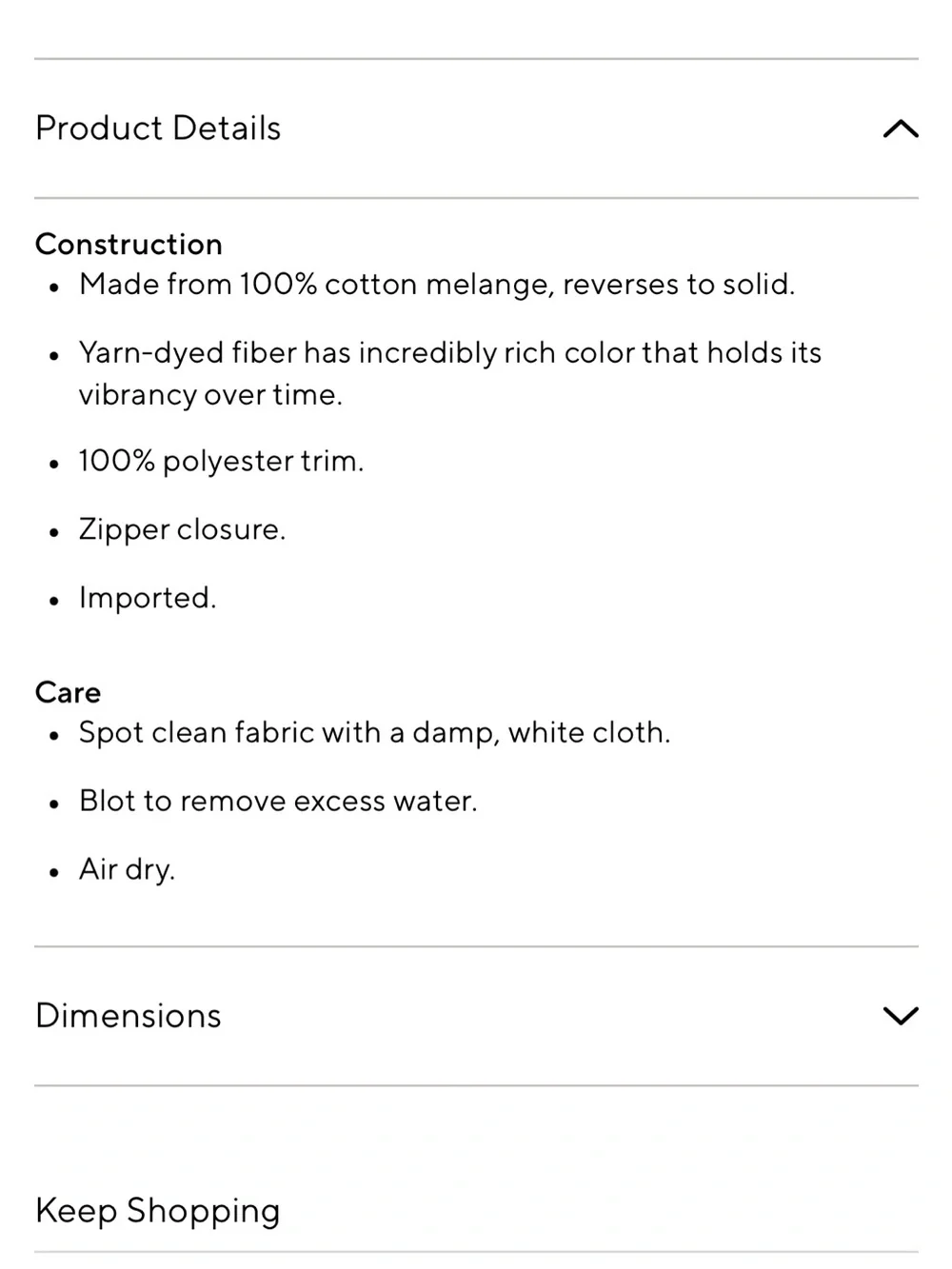Click the Zipper closure list item
Image resolution: width=952 pixels, height=1269 pixels.
click(x=182, y=530)
